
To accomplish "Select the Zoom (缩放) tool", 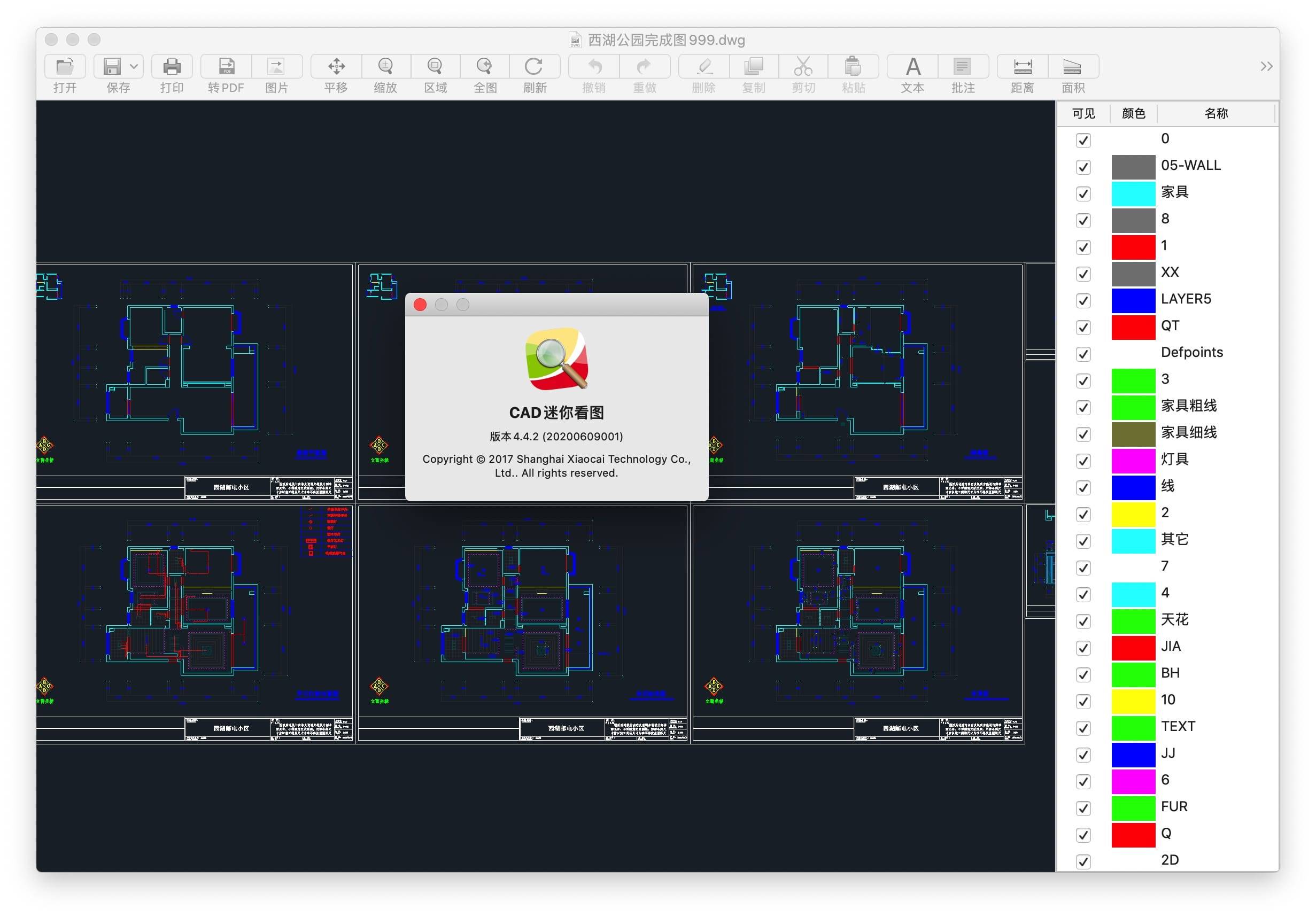I will click(385, 67).
